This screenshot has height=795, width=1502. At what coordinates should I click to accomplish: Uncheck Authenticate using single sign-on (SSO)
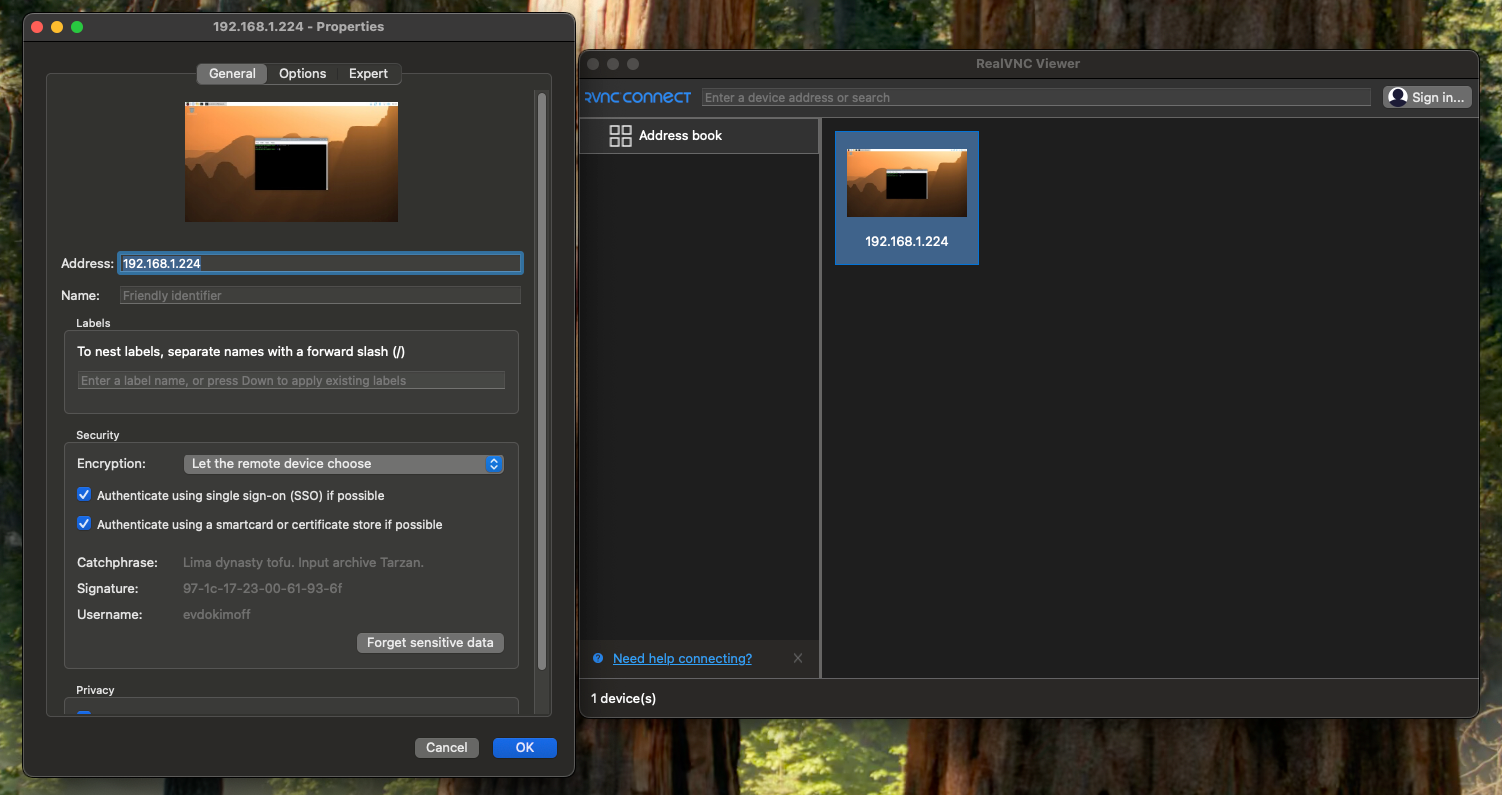(x=84, y=495)
